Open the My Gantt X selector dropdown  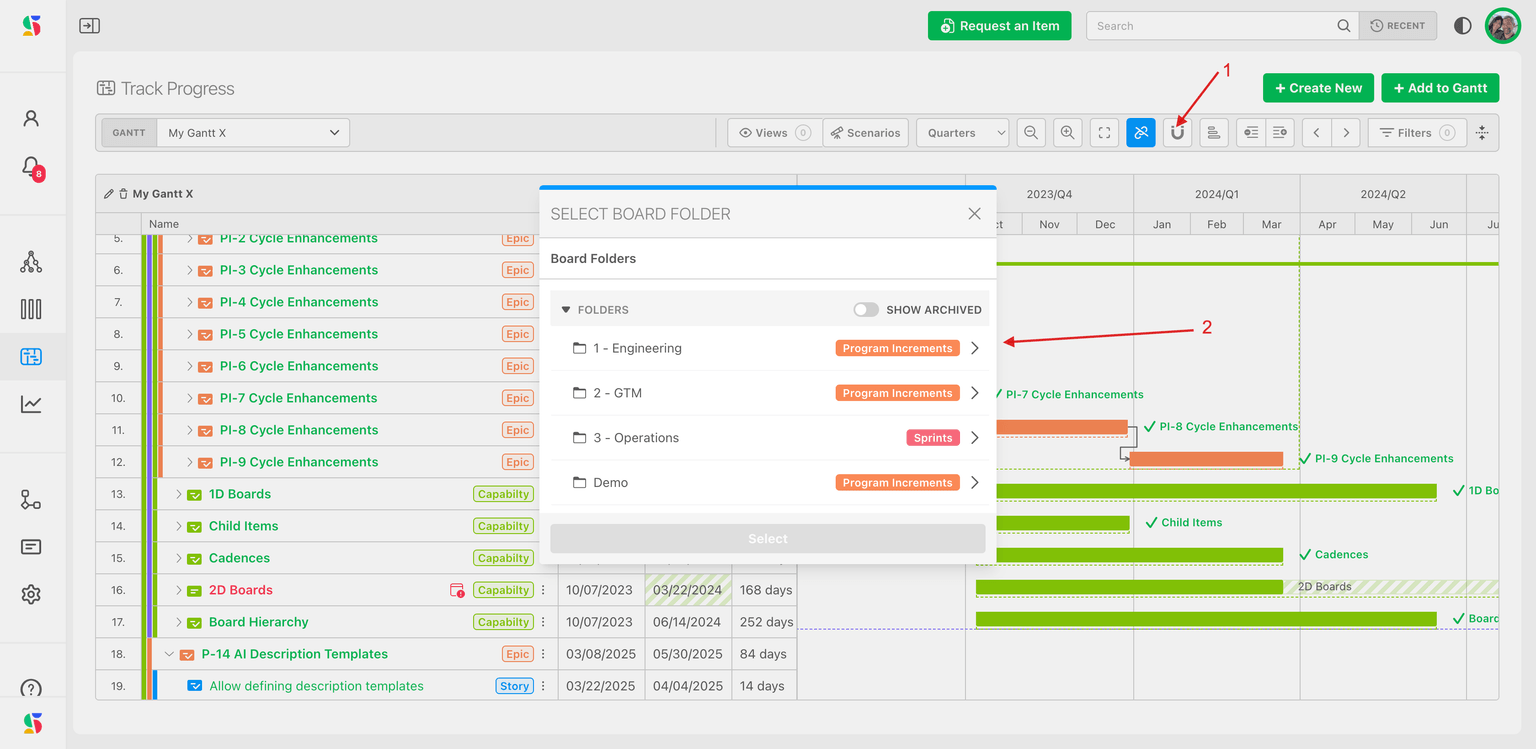coord(254,132)
